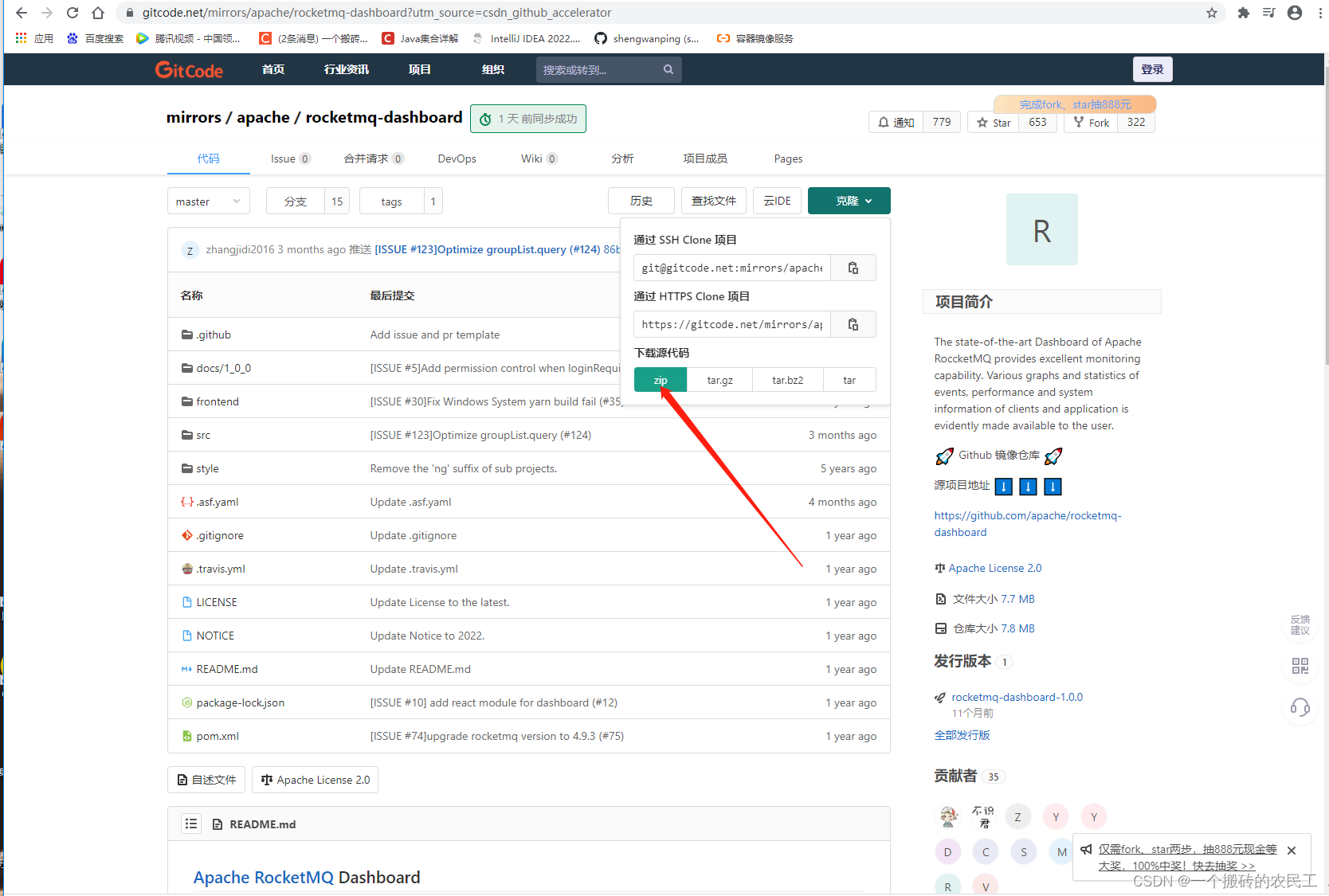Open the Wiki tab
The width and height of the screenshot is (1329, 896).
[x=539, y=158]
